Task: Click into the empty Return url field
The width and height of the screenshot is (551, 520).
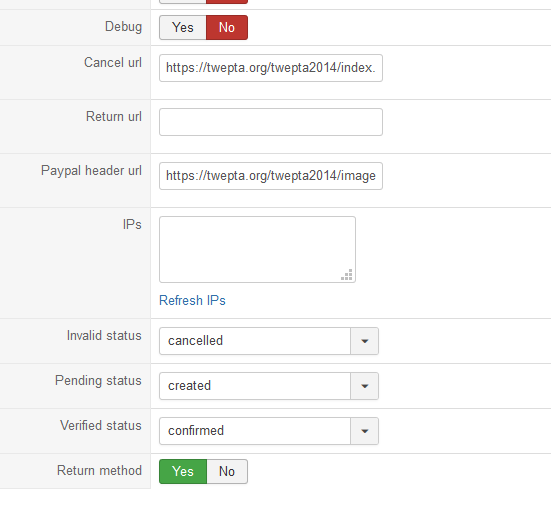Action: coord(271,122)
